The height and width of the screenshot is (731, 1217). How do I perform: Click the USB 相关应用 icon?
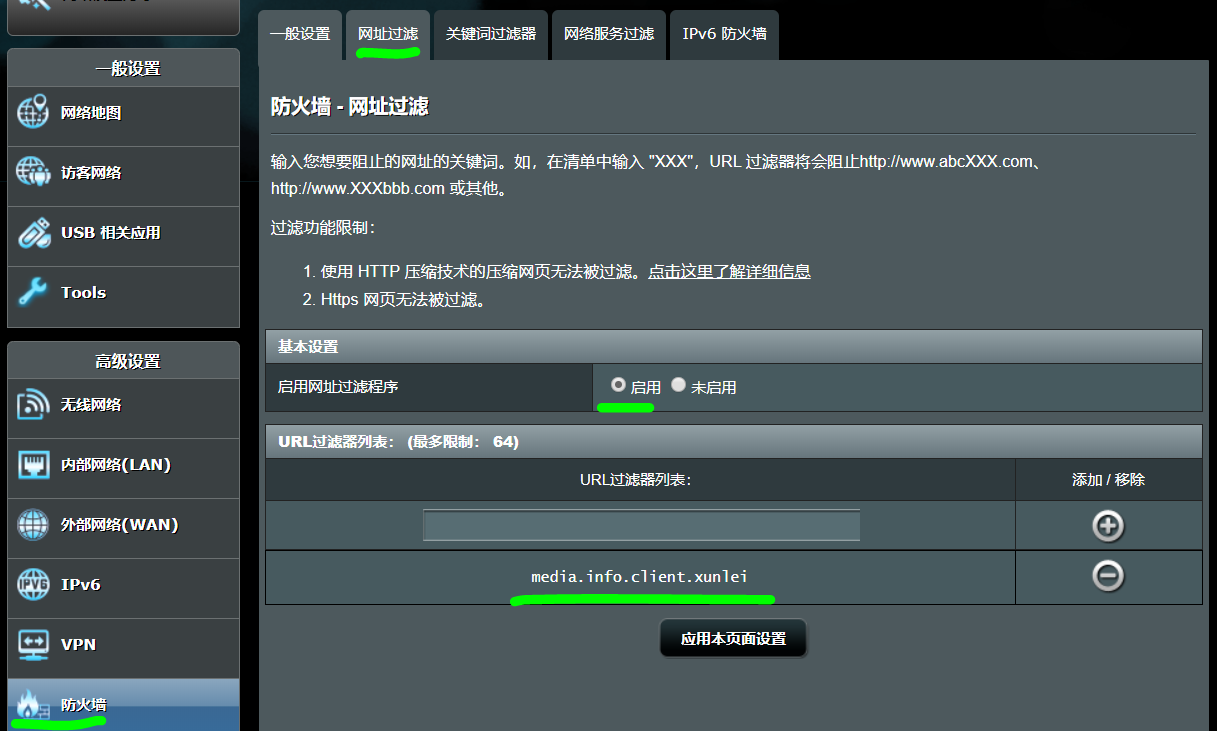pos(33,232)
